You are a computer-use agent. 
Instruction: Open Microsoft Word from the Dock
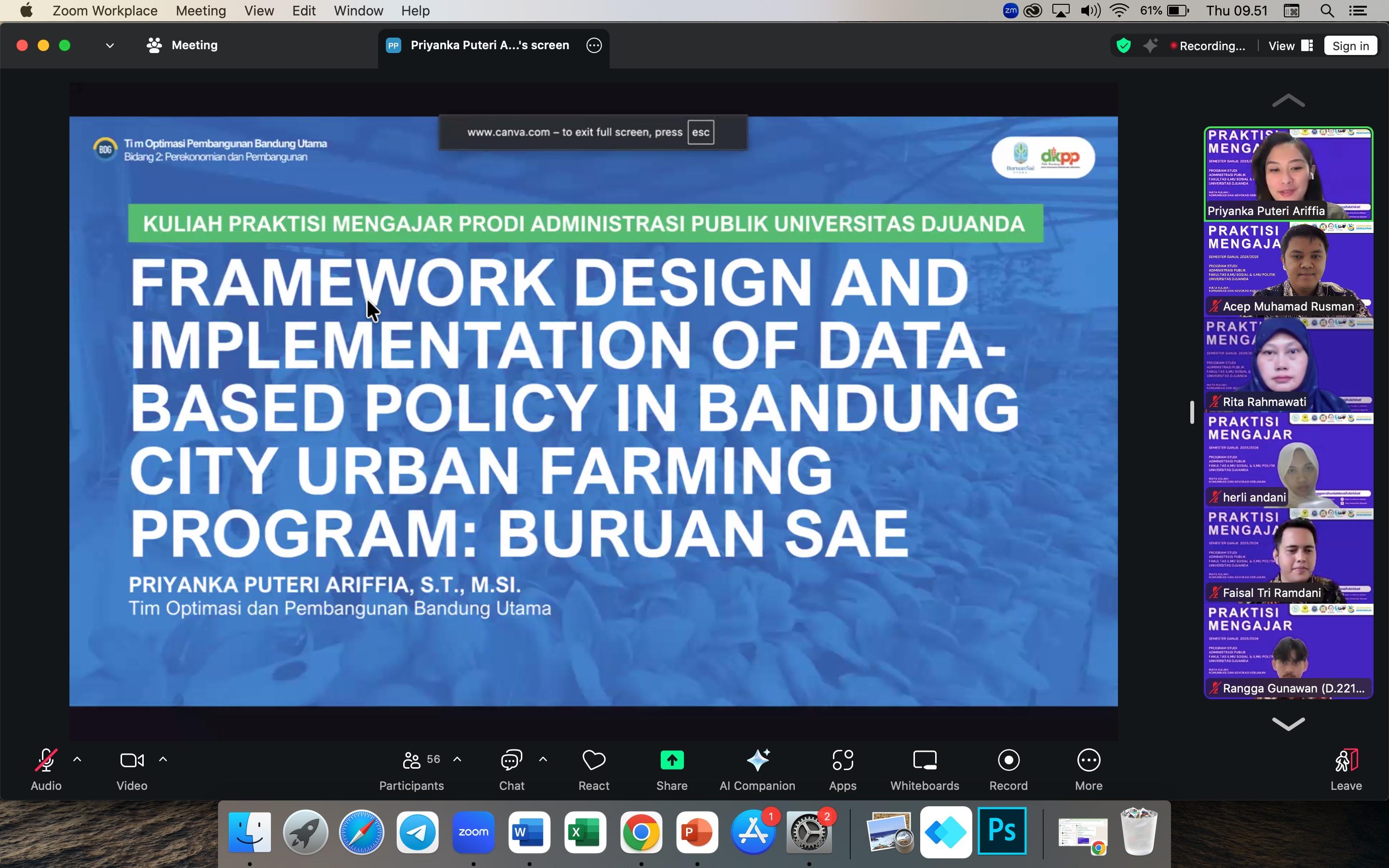pos(529,832)
